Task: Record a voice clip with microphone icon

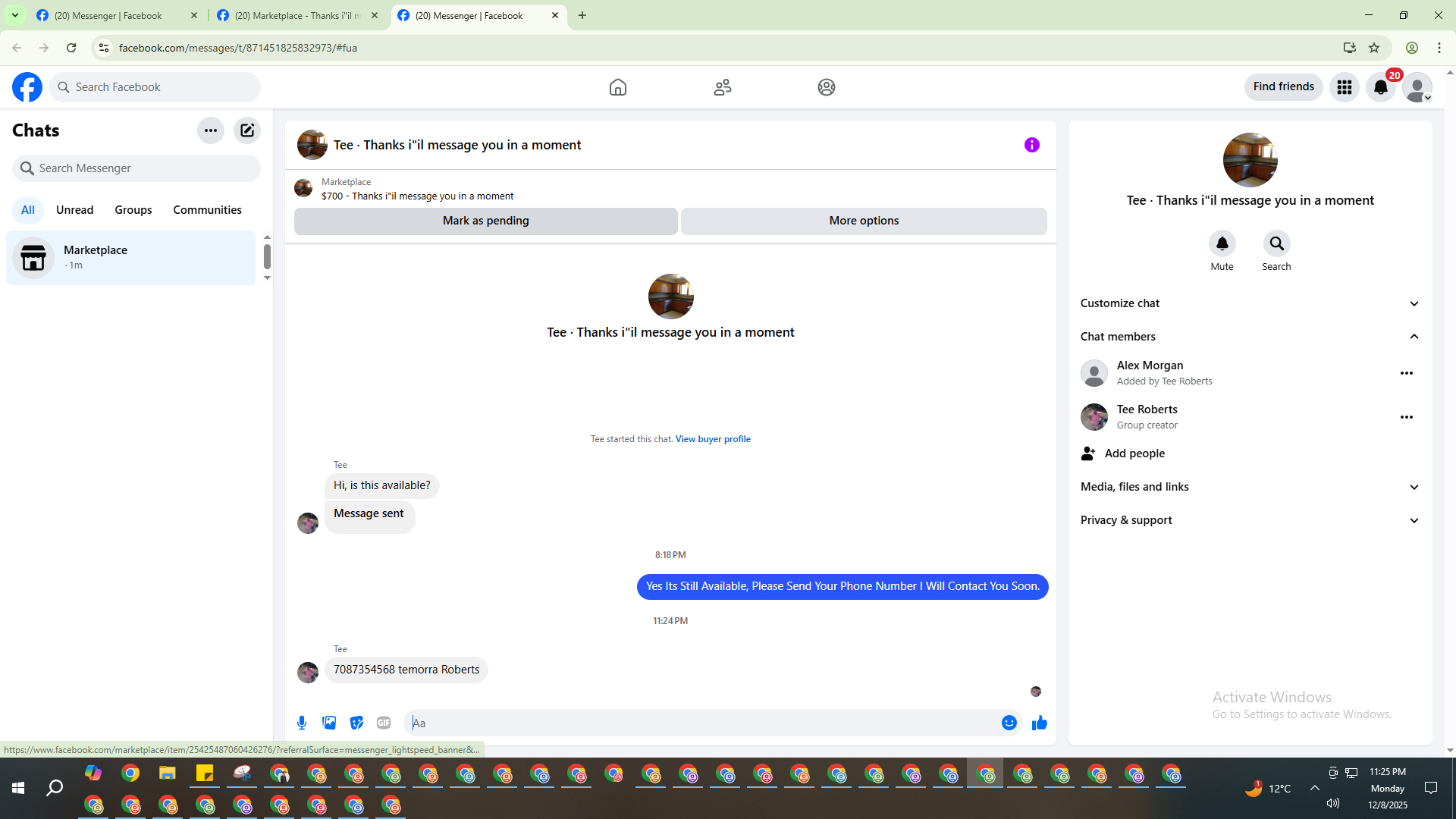Action: [x=302, y=723]
